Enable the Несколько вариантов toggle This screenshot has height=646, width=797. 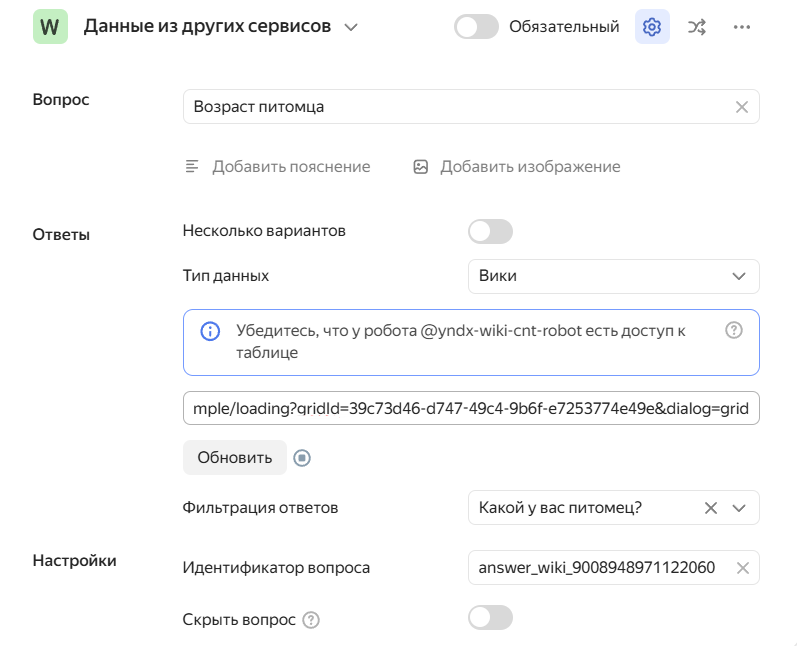[490, 232]
